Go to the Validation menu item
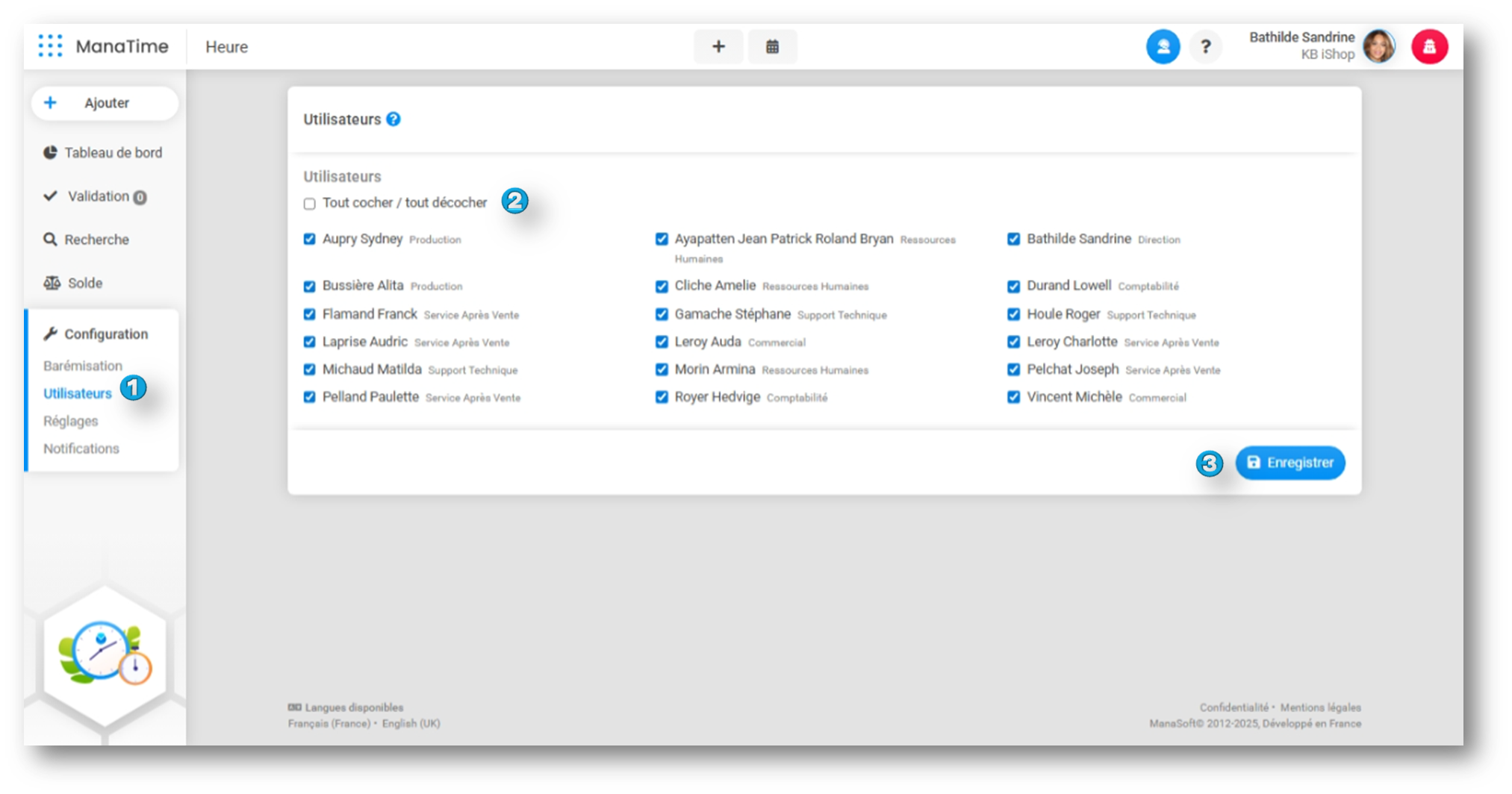Image resolution: width=1512 pixels, height=794 pixels. (x=98, y=196)
